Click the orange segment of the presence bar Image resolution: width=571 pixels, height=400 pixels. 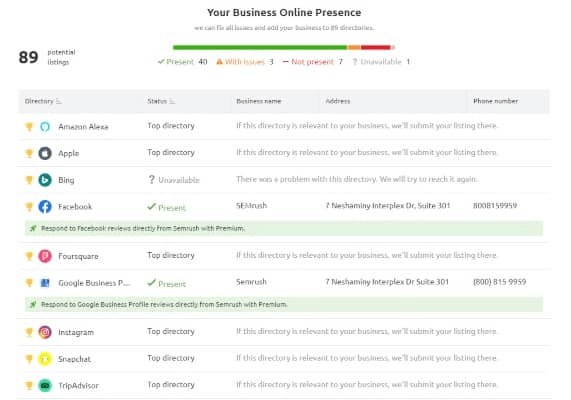(x=354, y=47)
